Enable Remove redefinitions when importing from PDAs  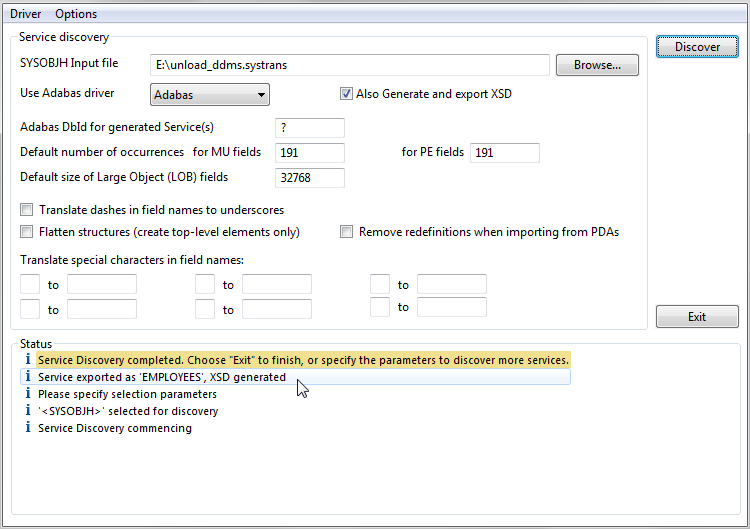tap(346, 231)
